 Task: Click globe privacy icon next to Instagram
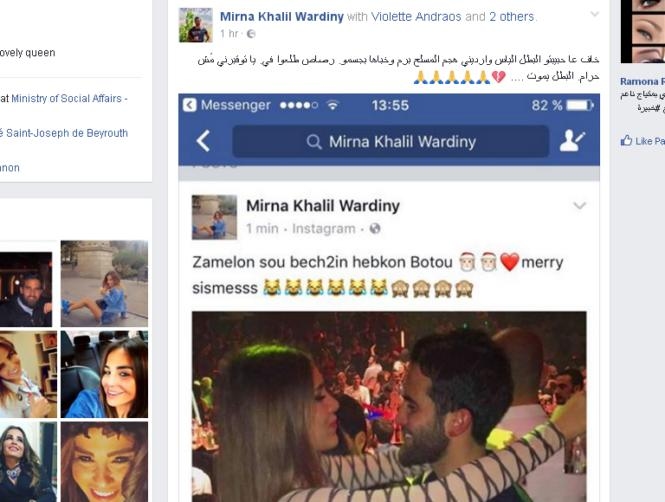click(374, 229)
